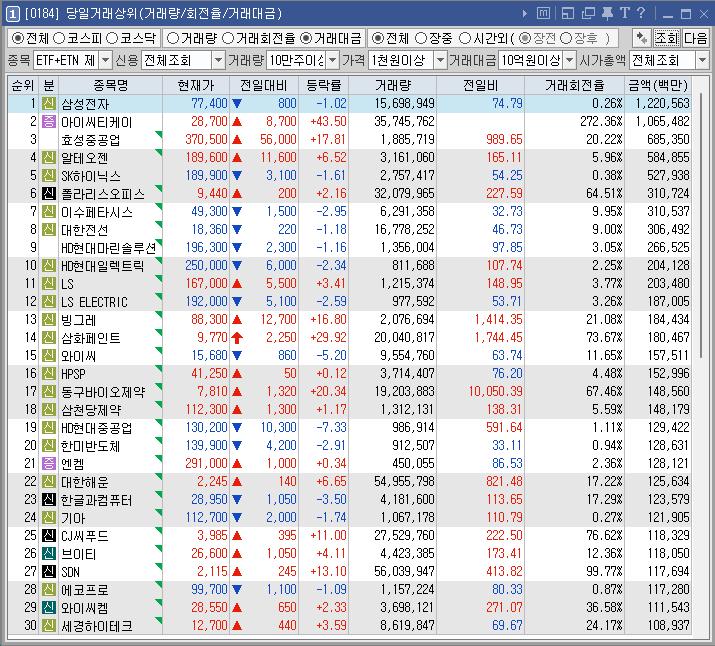Click the 등락률 column header
Screen dimensions: 715x646
pos(323,85)
